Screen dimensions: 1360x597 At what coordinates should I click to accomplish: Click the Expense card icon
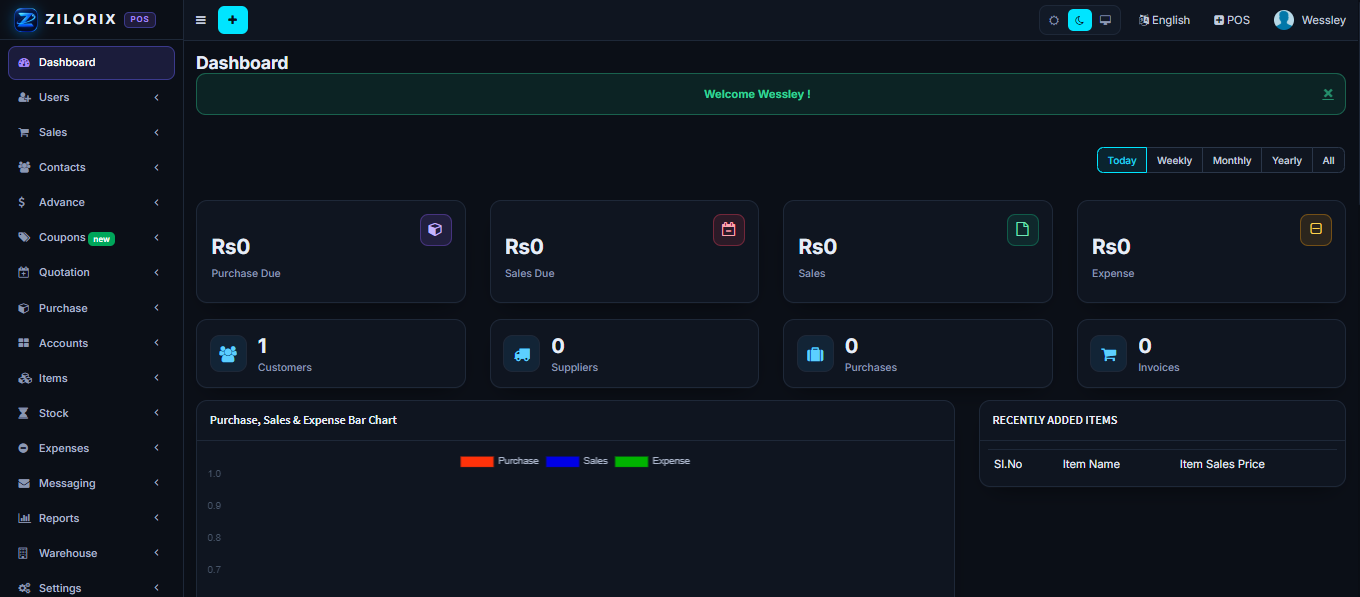pyautogui.click(x=1316, y=230)
